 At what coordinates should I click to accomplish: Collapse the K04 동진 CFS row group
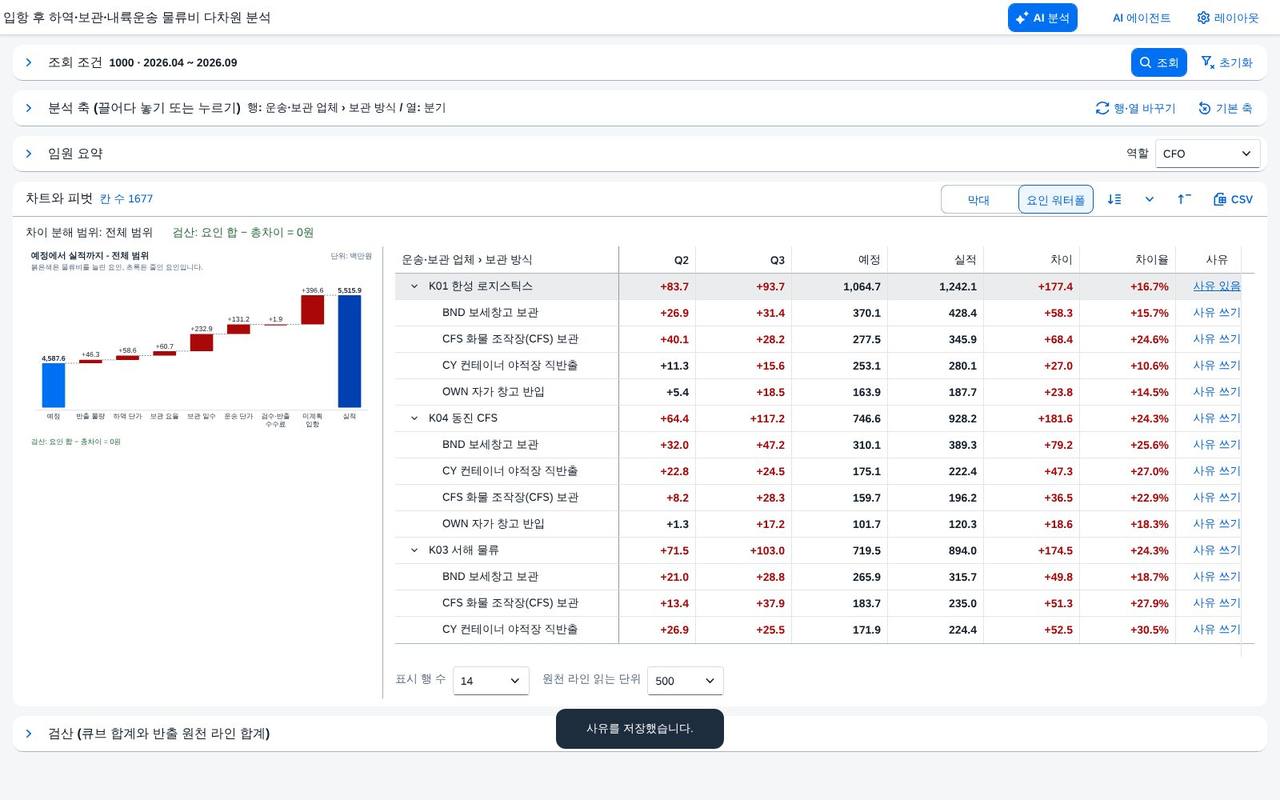point(414,418)
